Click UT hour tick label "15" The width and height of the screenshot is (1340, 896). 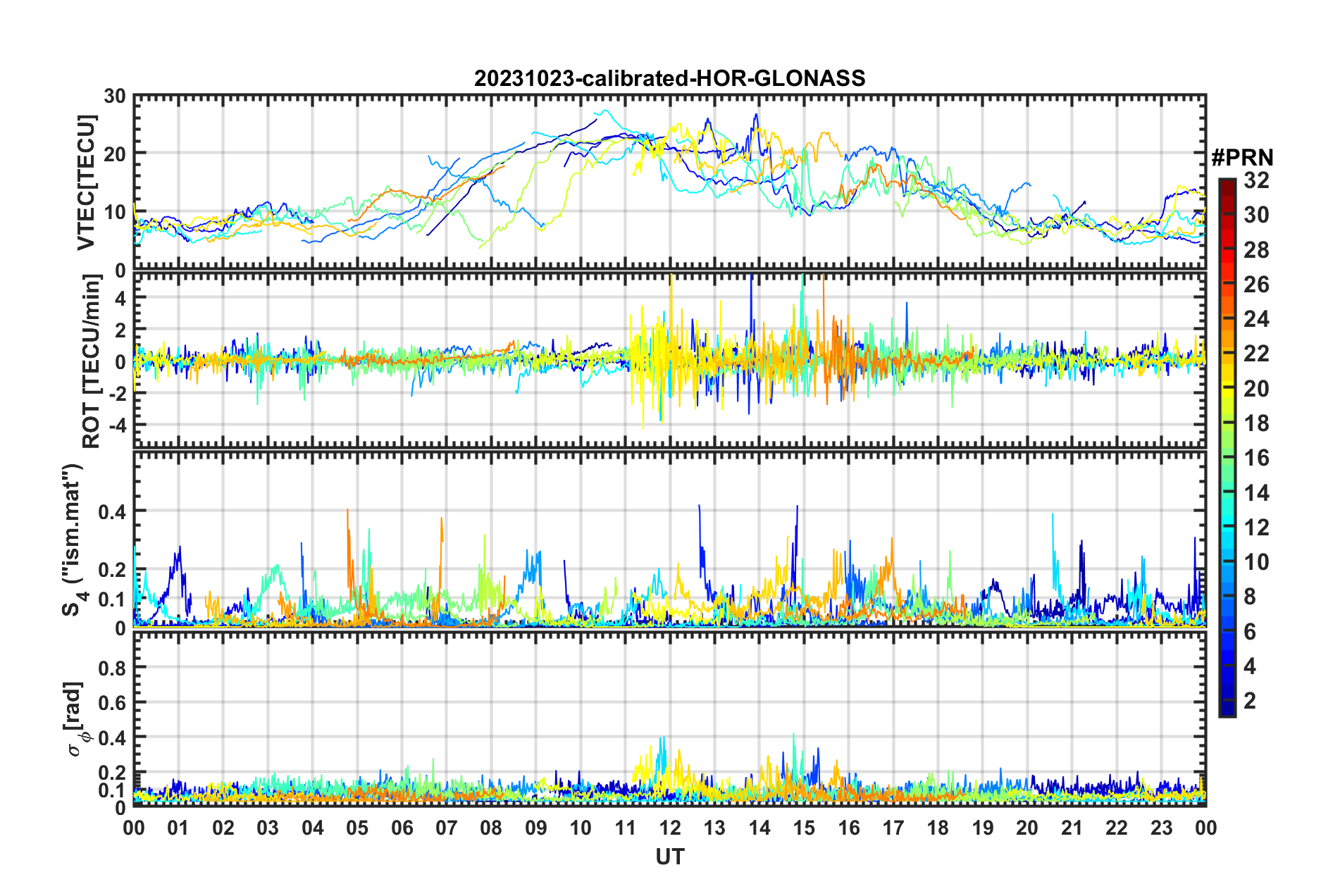coord(804,827)
